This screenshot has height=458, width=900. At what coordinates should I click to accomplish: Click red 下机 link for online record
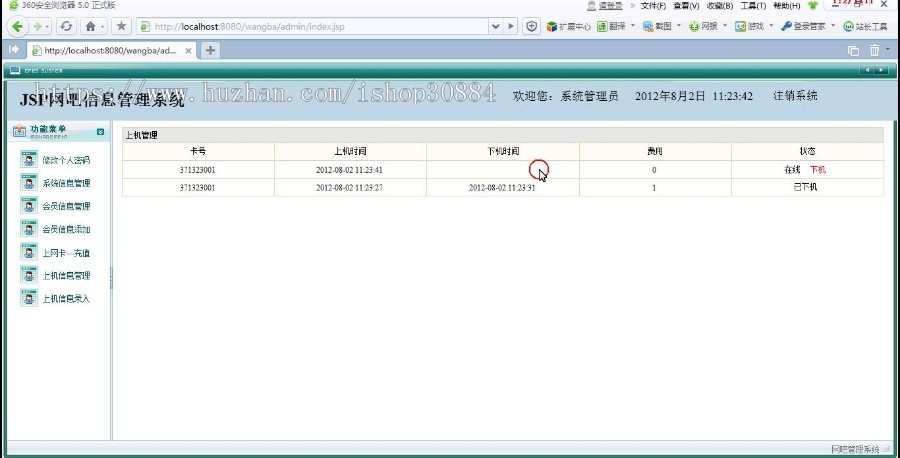pyautogui.click(x=817, y=170)
